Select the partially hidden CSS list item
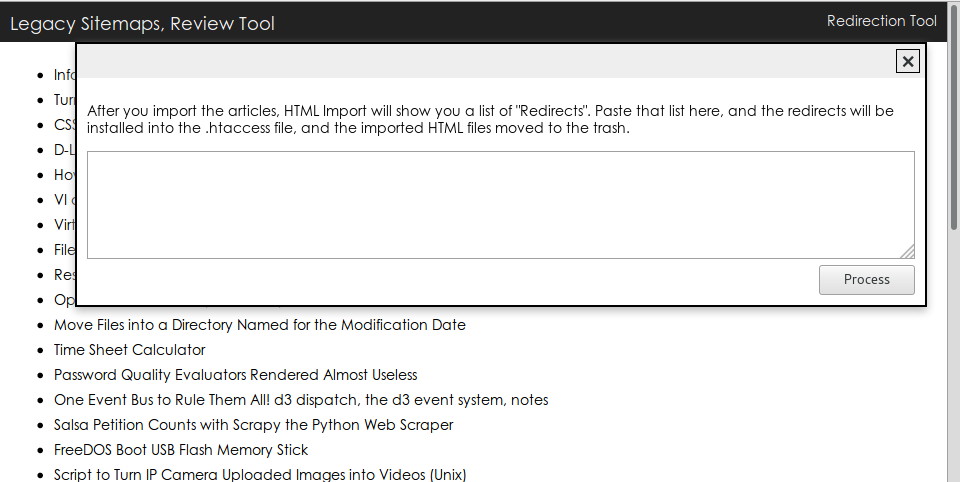The image size is (960, 482). click(65, 125)
